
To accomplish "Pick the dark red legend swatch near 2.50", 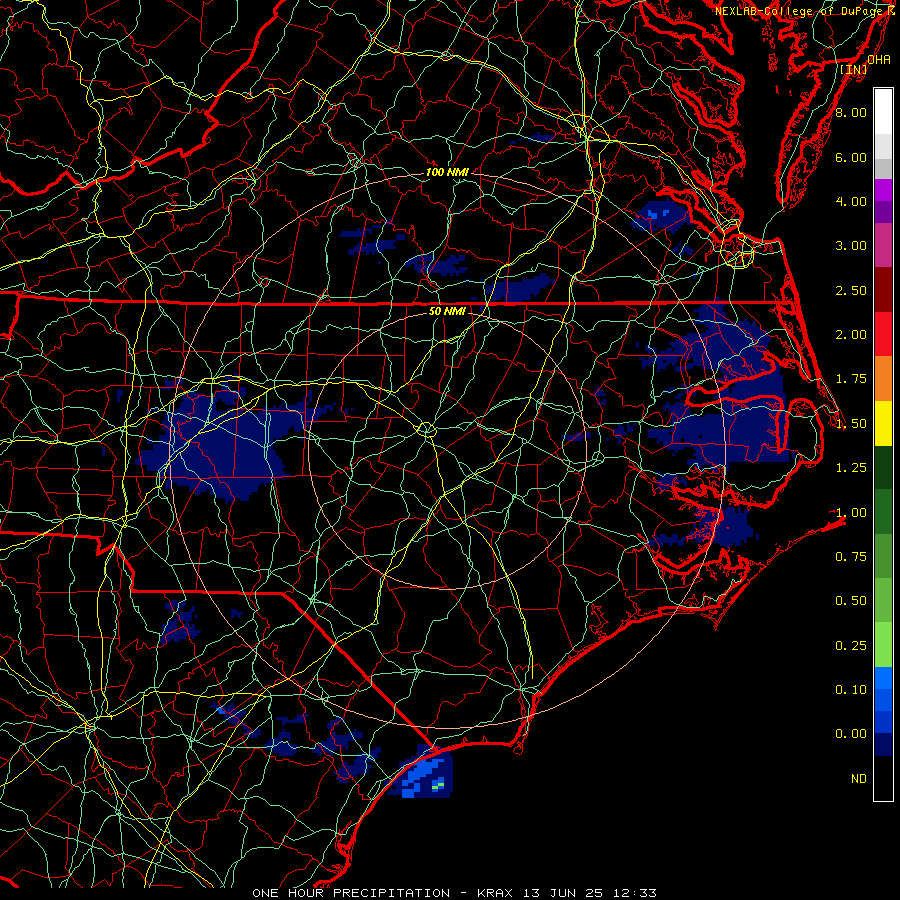I will click(x=883, y=290).
